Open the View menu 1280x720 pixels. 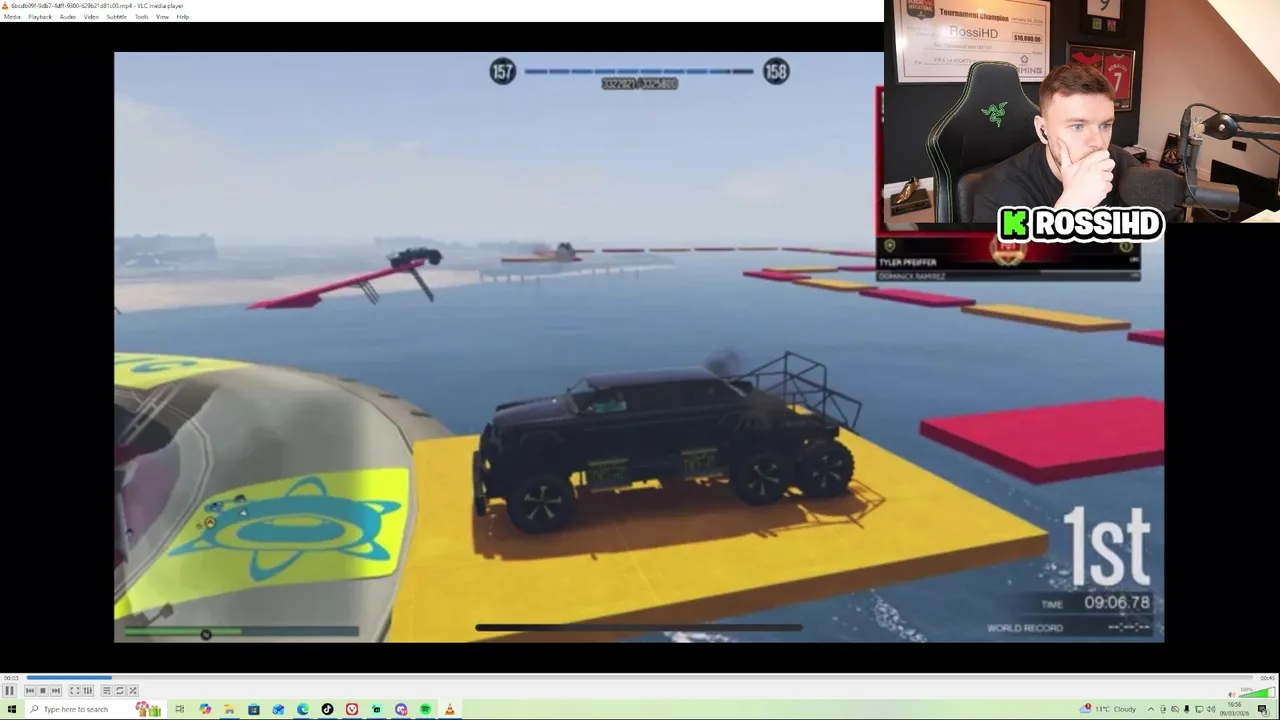pyautogui.click(x=162, y=17)
